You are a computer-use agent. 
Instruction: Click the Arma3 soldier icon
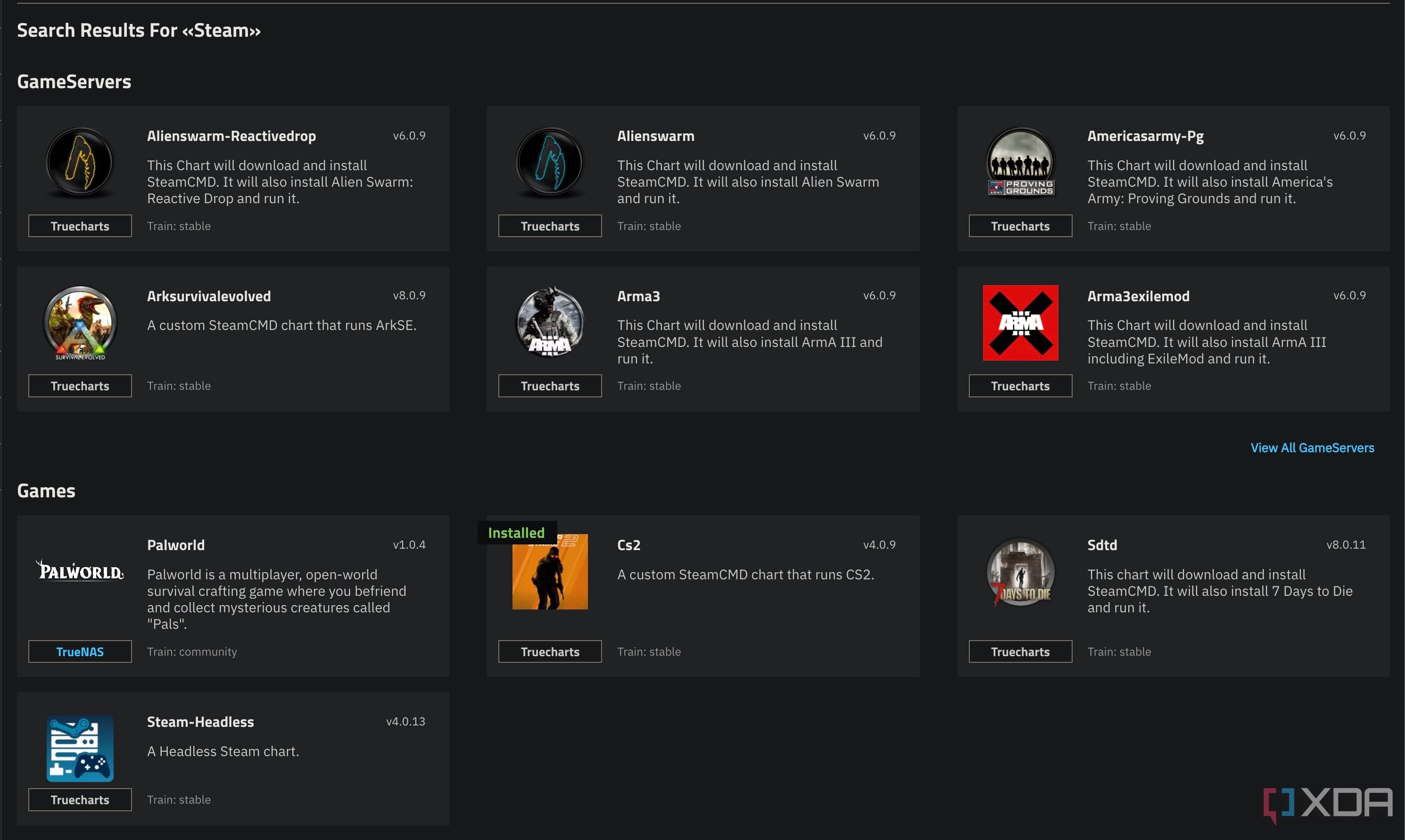point(550,322)
